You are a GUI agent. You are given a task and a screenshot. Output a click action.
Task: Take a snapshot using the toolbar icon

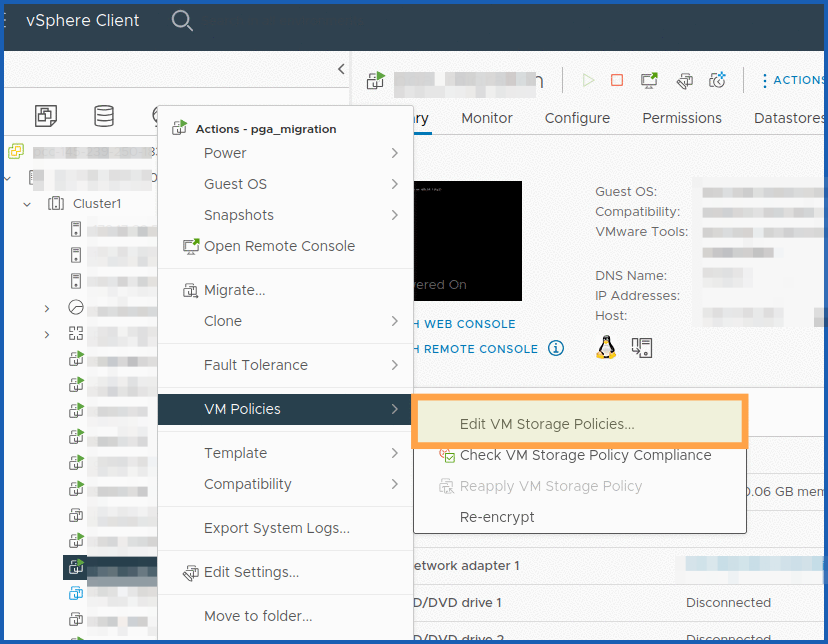[716, 80]
